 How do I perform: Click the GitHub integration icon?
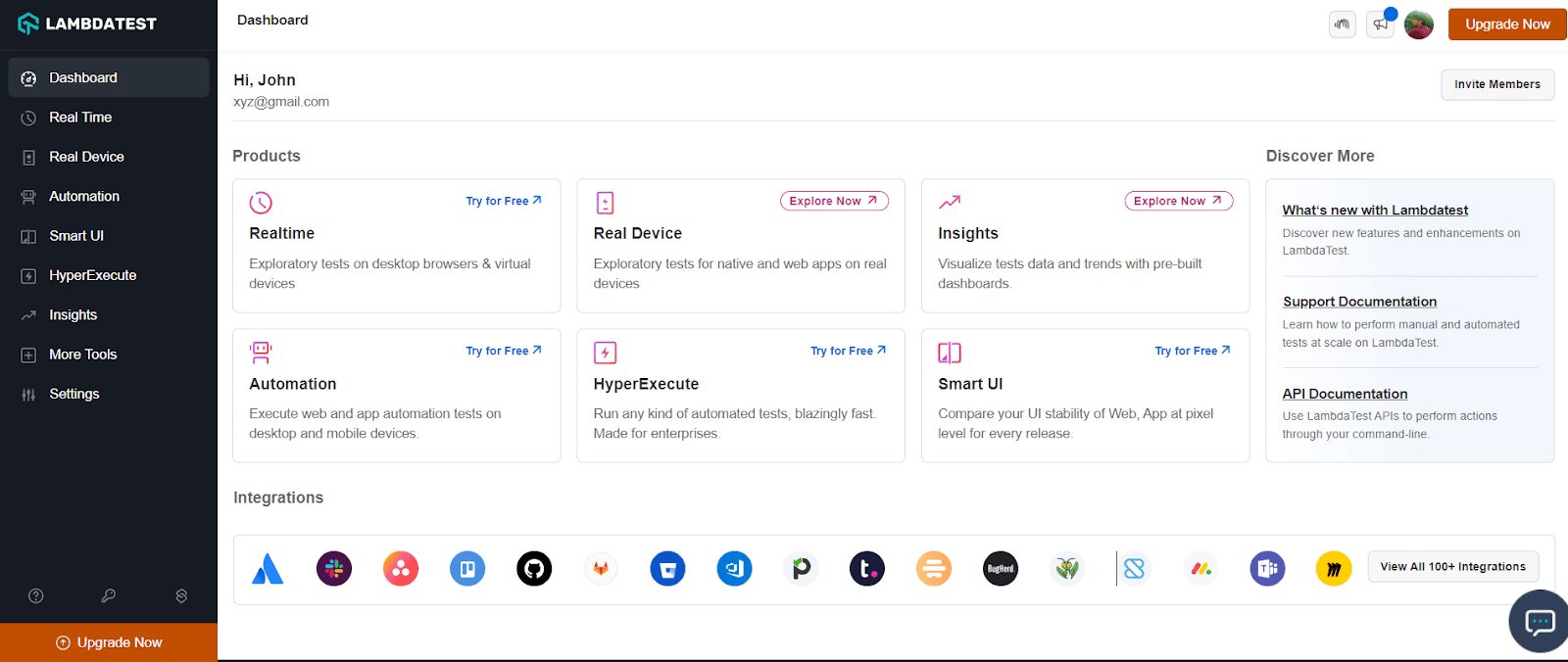pos(534,568)
